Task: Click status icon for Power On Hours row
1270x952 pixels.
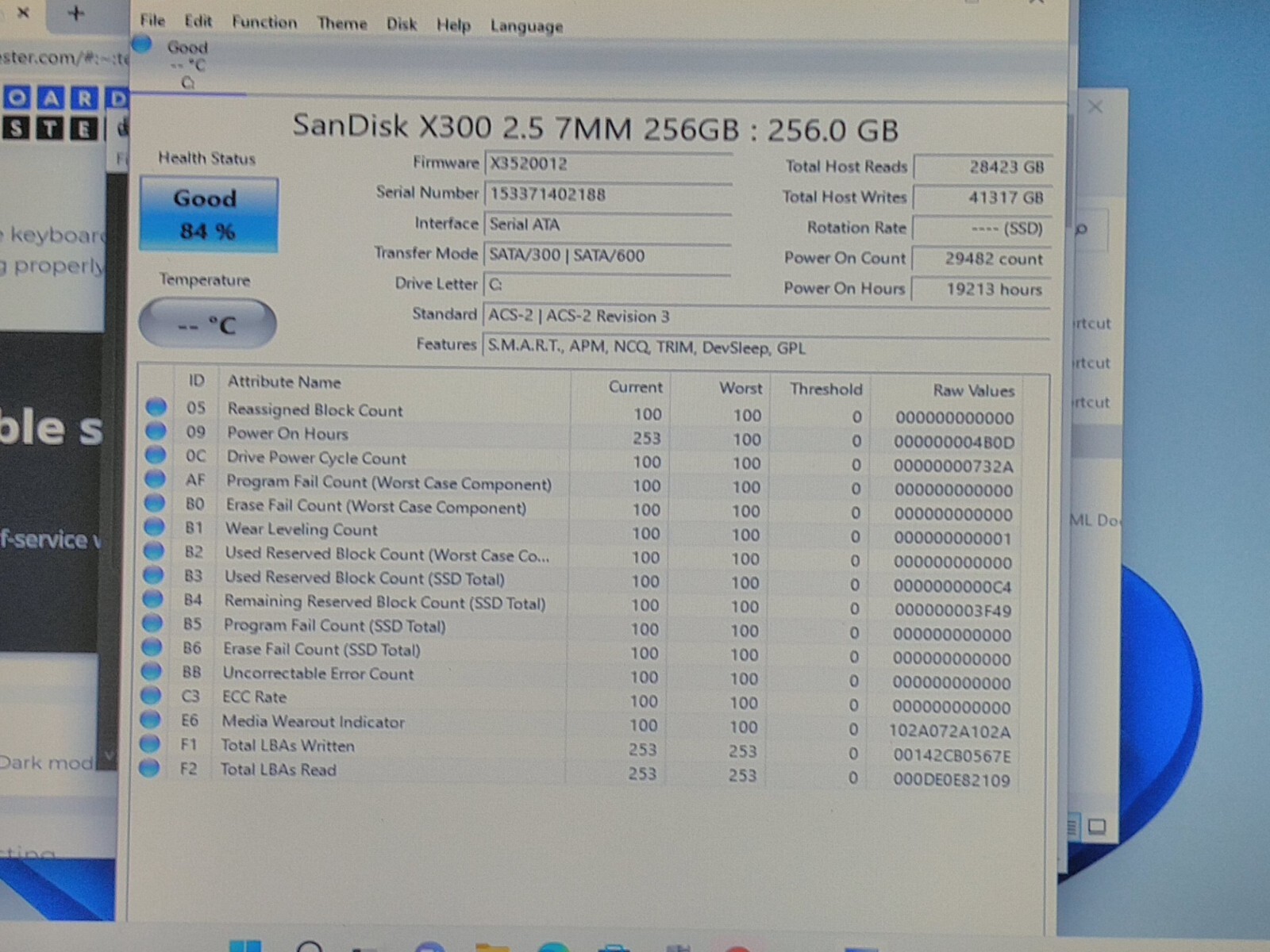Action: click(x=156, y=431)
